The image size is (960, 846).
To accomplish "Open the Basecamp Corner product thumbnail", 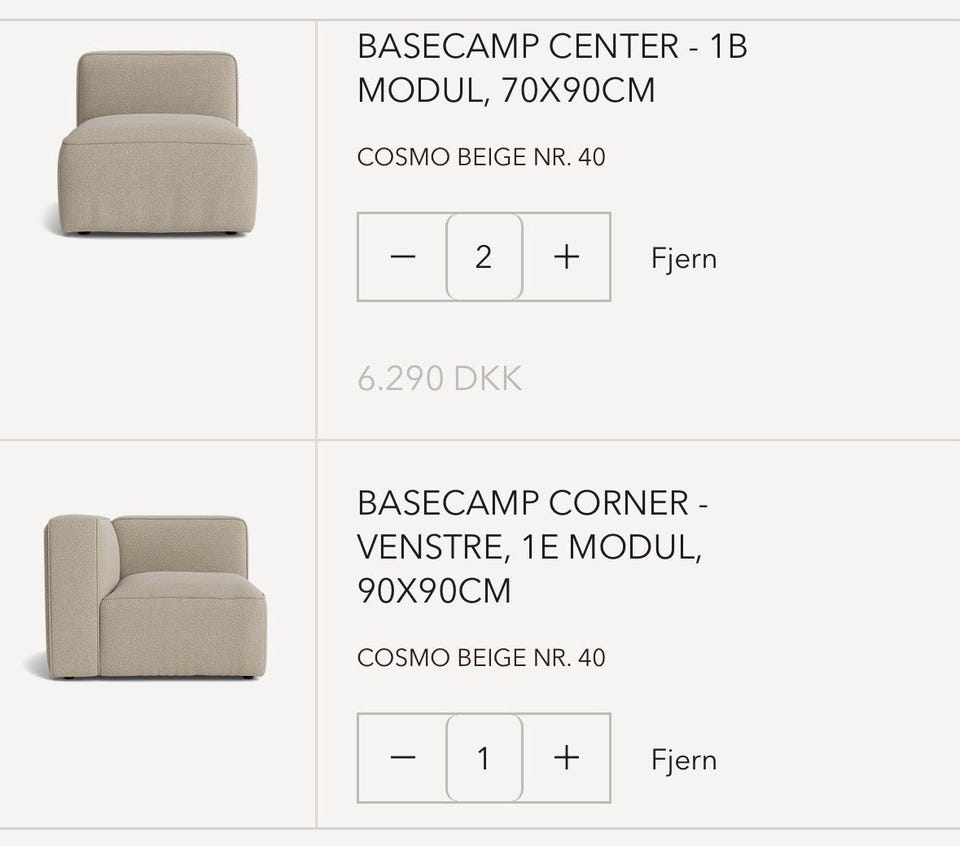I will tap(155, 597).
